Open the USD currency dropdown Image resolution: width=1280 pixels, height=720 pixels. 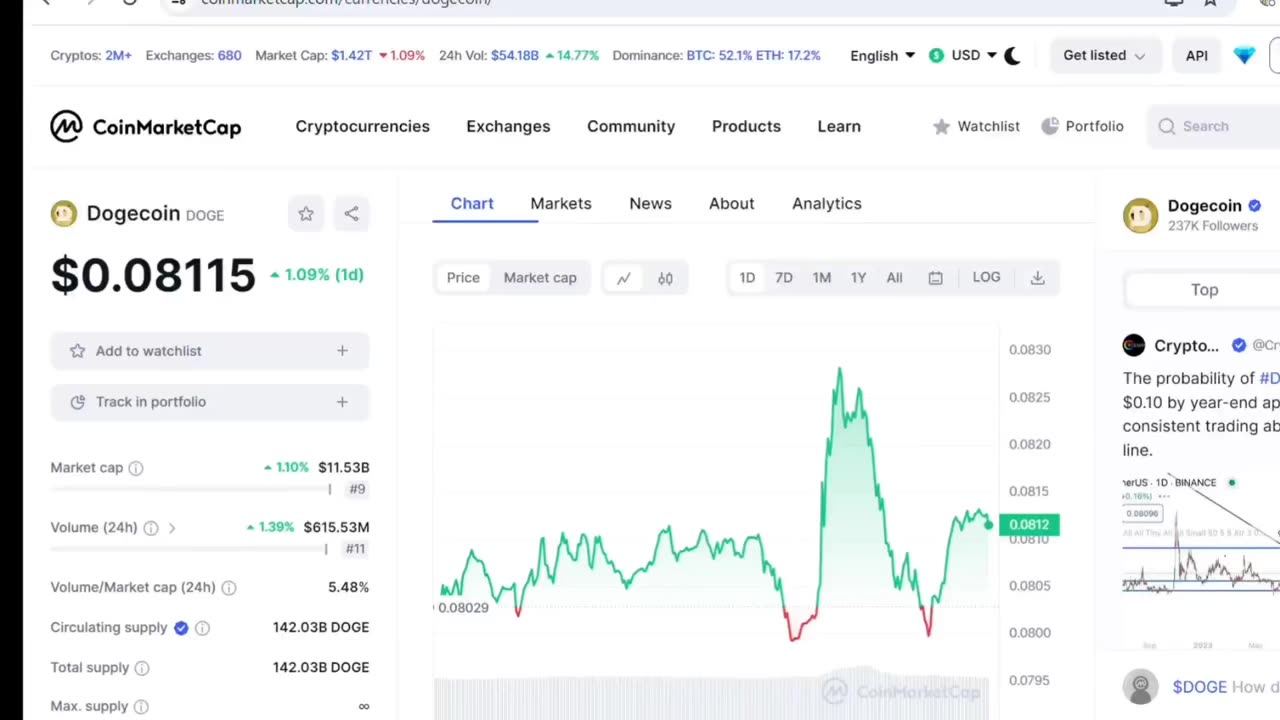coord(962,56)
